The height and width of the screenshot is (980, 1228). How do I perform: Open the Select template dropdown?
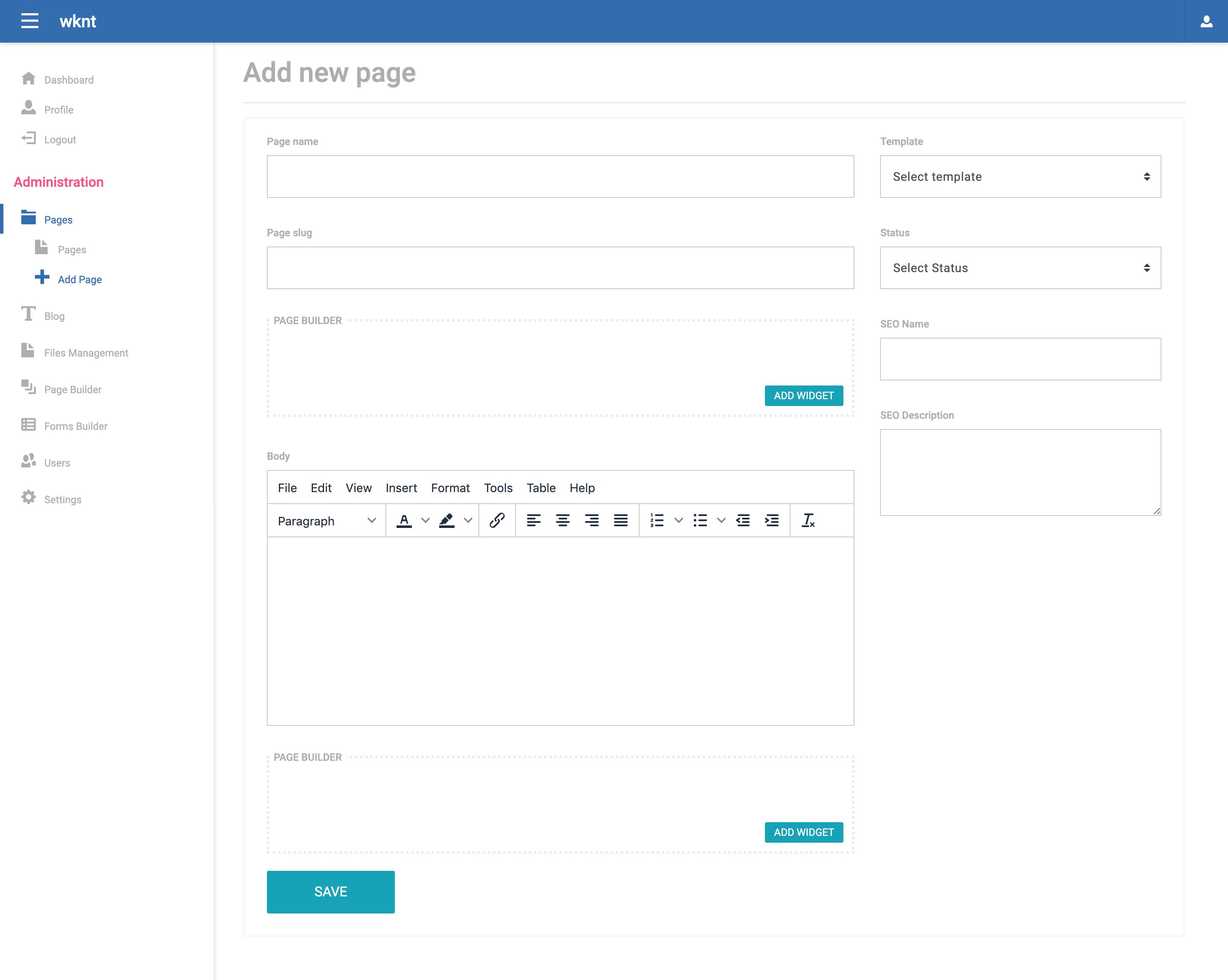1020,177
